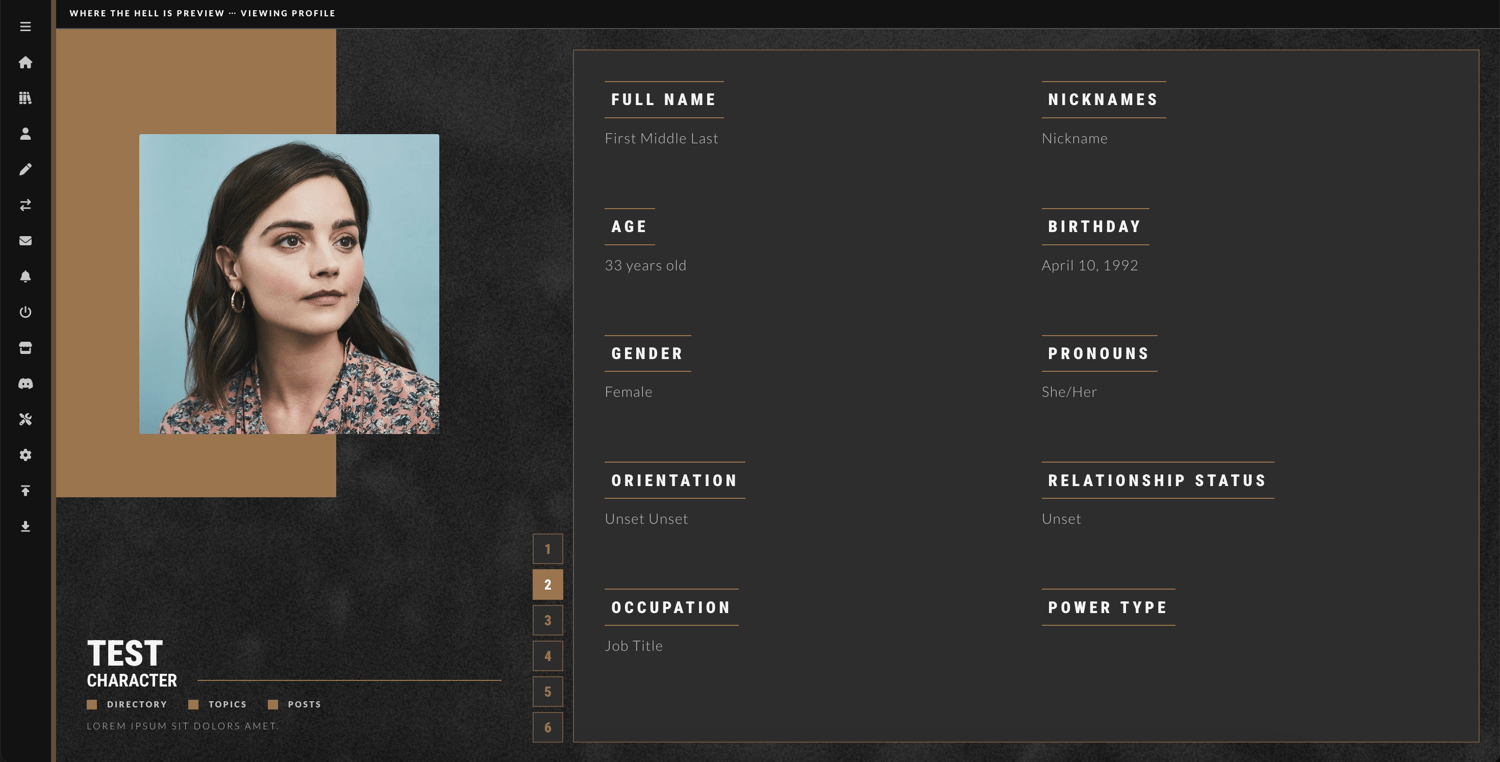Screen dimensions: 1500x762
Task: Check the bell notifications icon
Action: (26, 277)
